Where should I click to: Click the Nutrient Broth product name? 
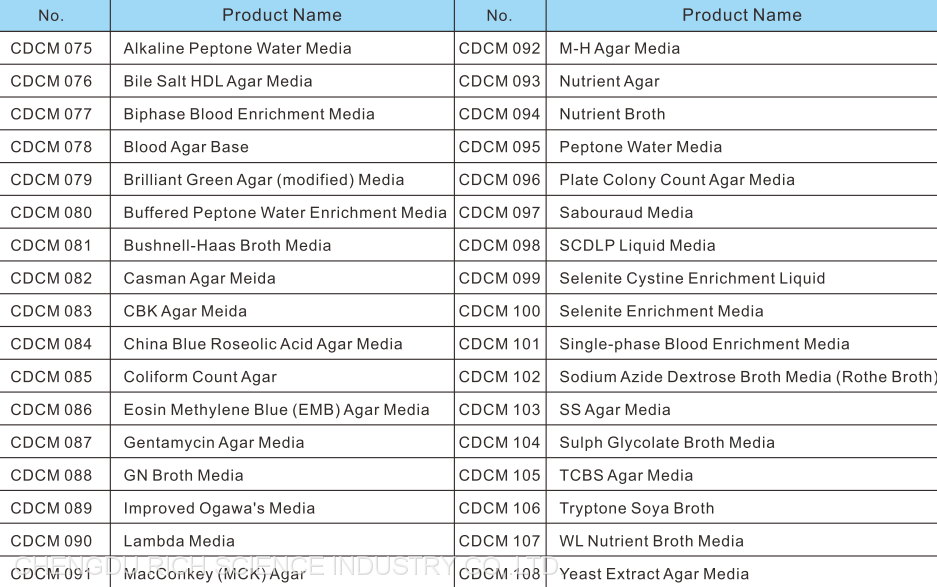(612, 114)
